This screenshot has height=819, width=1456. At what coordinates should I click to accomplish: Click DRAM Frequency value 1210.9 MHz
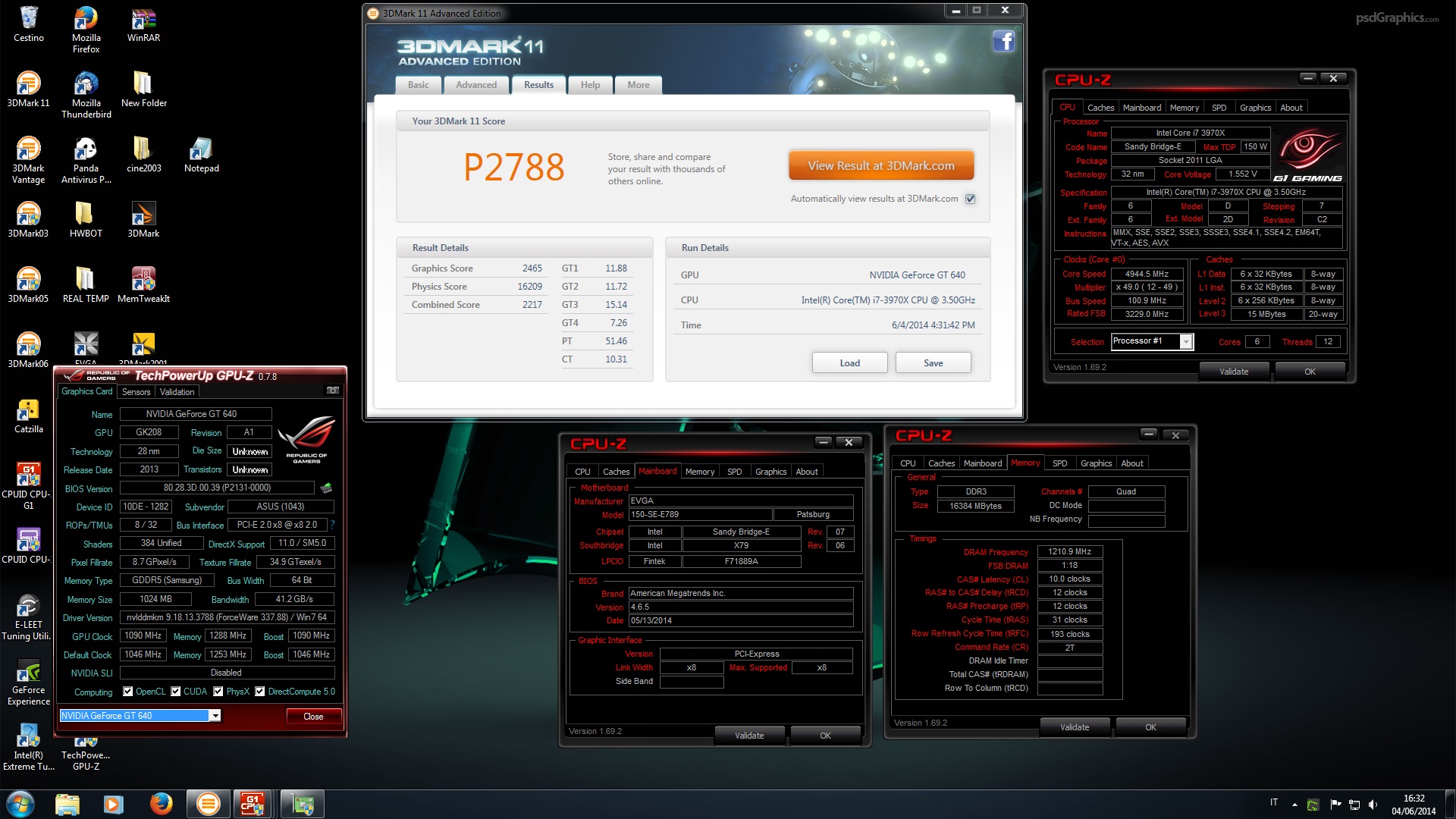click(x=1070, y=552)
